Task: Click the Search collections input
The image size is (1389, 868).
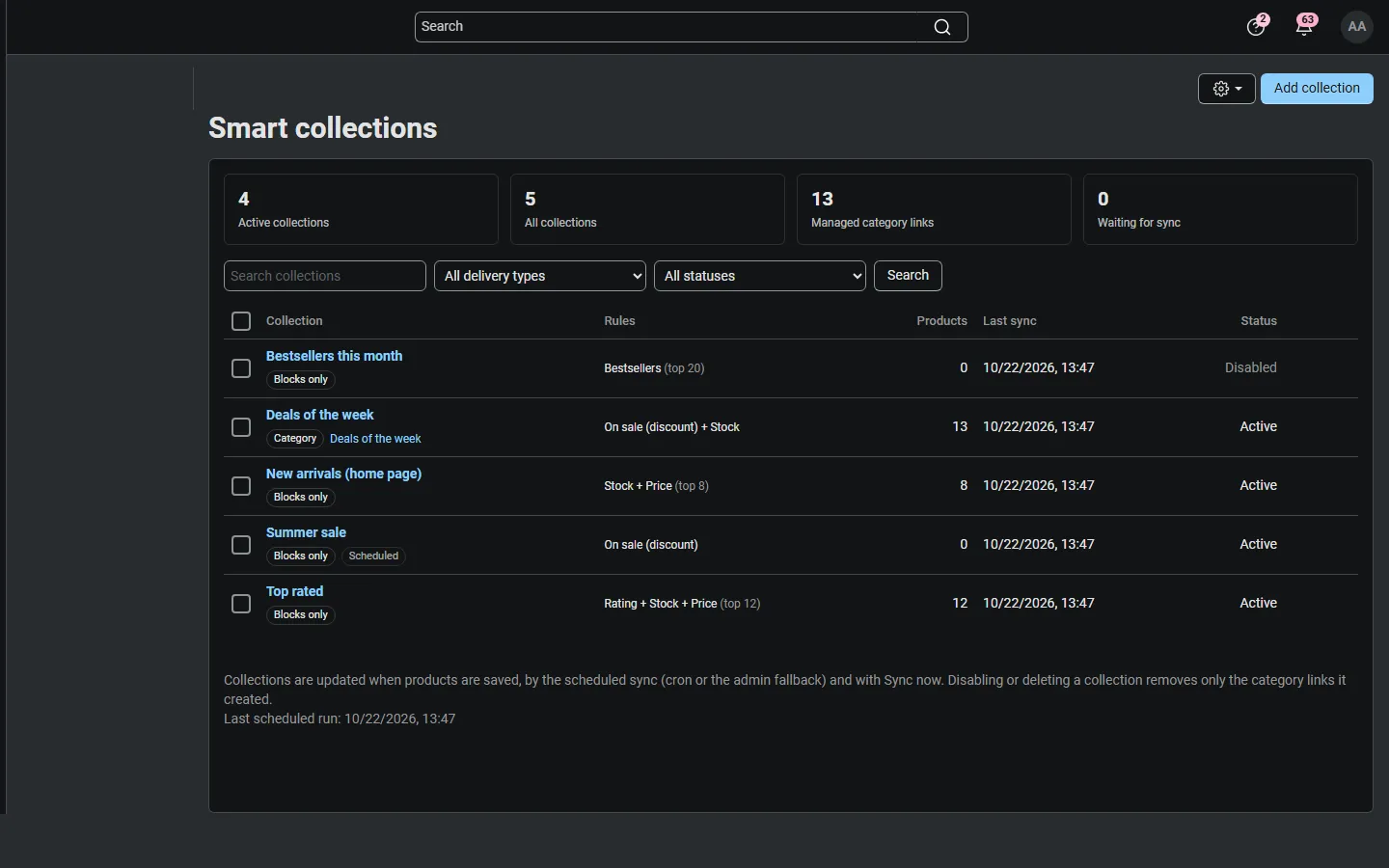Action: [325, 276]
